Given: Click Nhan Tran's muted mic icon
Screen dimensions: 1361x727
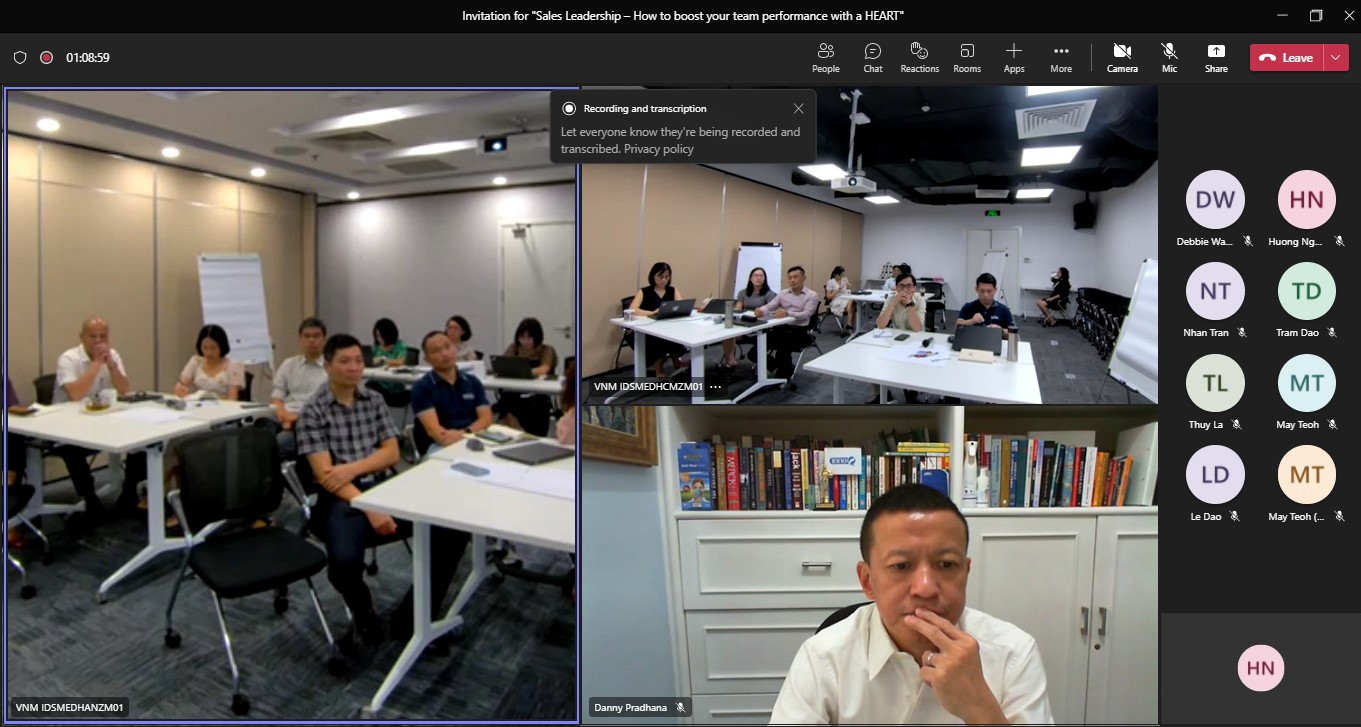Looking at the screenshot, I should (1242, 332).
